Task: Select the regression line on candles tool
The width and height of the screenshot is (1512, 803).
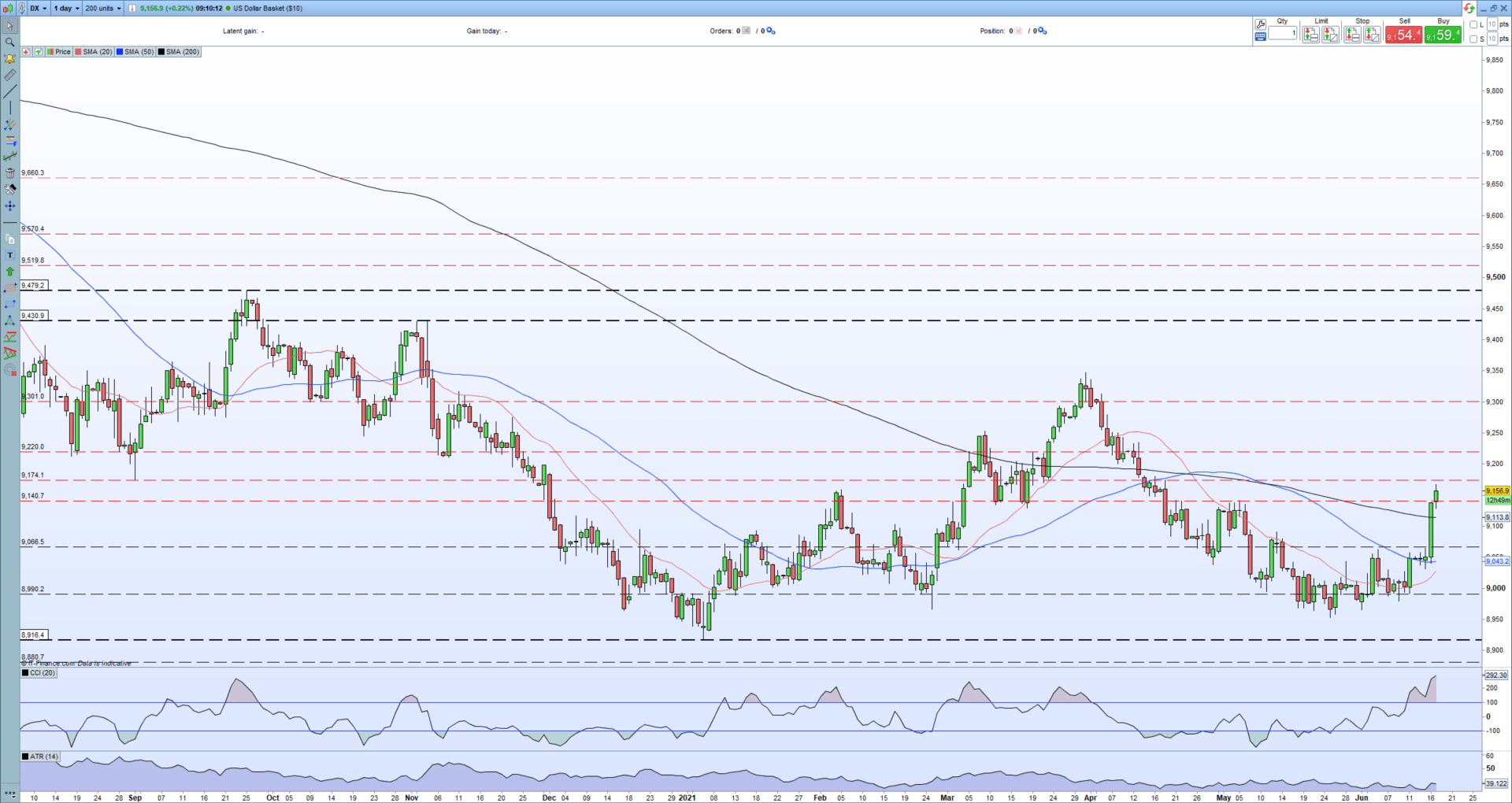Action: [x=9, y=157]
